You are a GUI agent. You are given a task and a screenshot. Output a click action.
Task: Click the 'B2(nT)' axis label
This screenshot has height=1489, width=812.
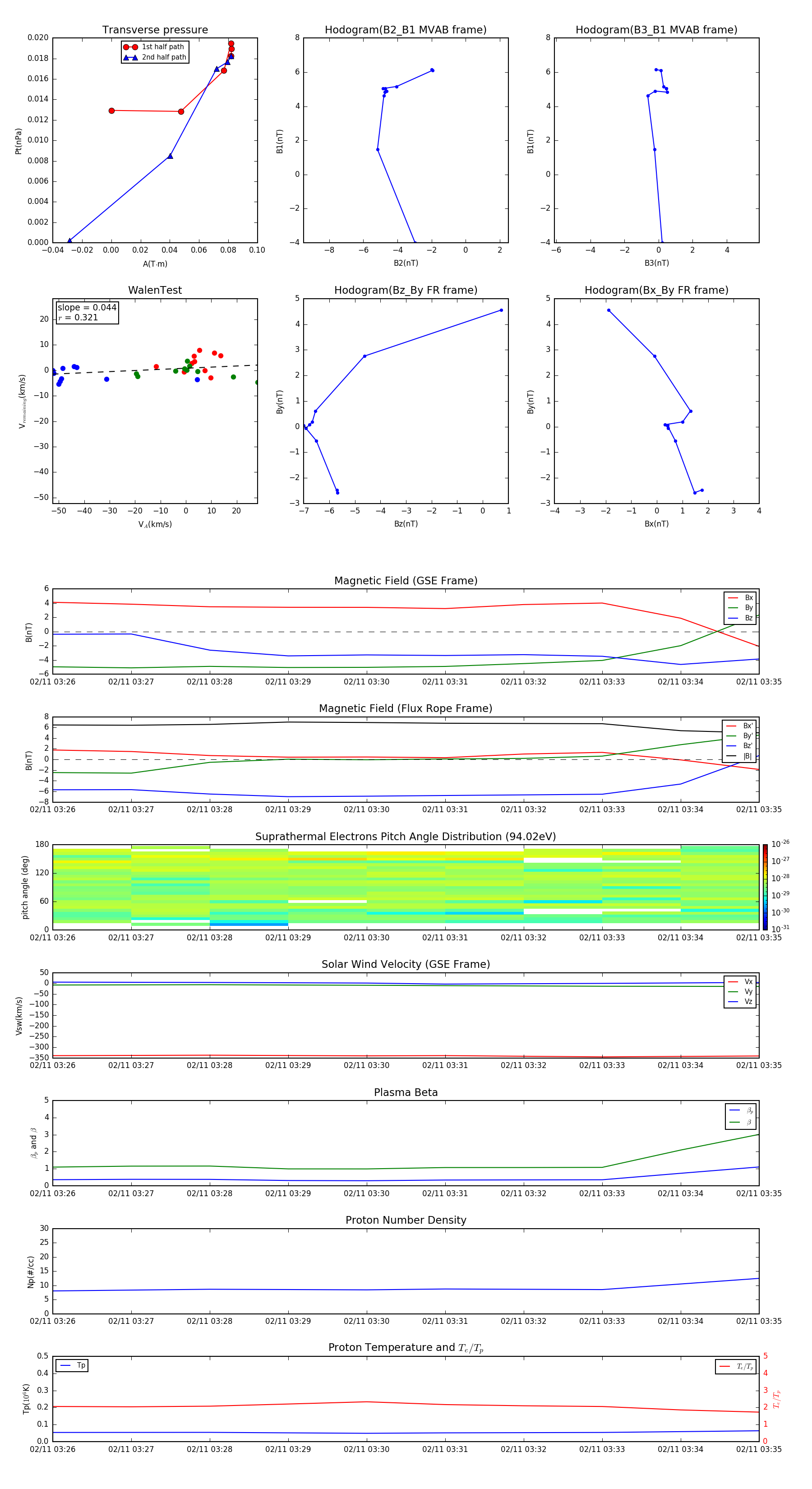(x=406, y=263)
